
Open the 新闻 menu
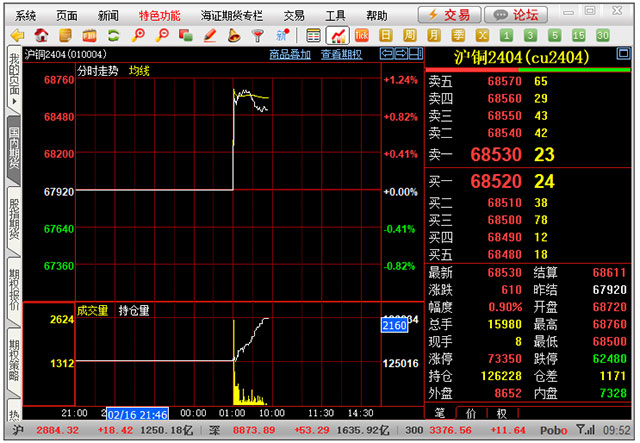(x=108, y=16)
